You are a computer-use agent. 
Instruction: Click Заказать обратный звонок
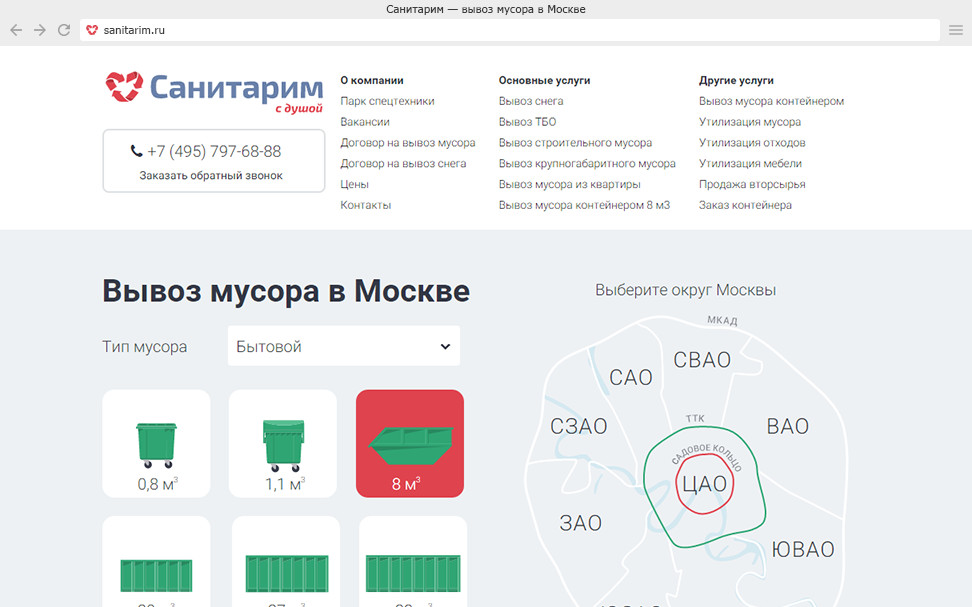(211, 175)
